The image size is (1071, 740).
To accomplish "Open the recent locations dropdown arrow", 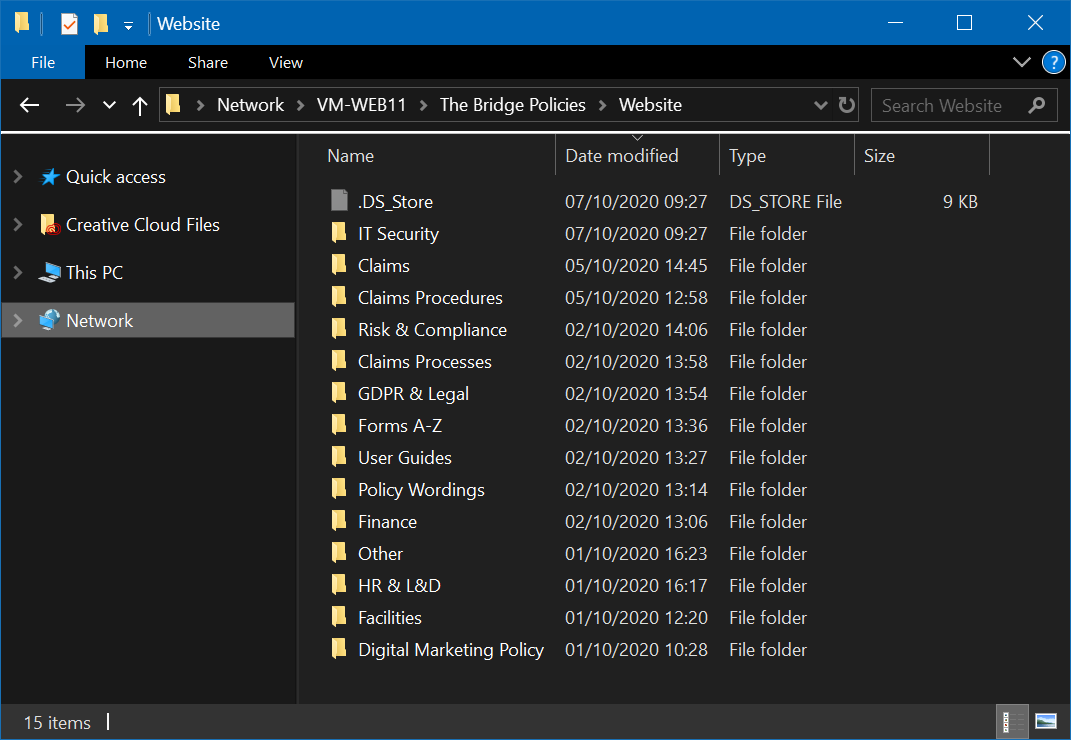I will (x=109, y=105).
